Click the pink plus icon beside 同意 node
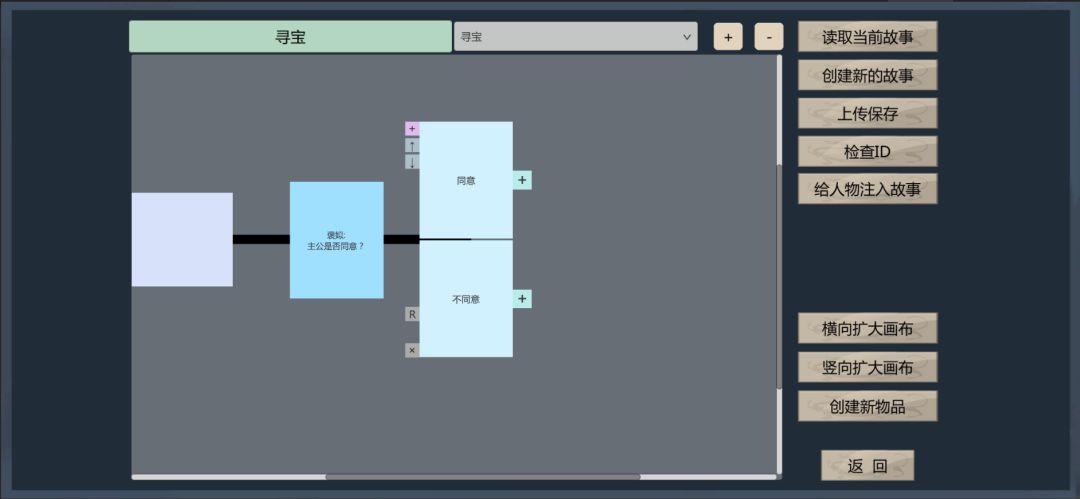The height and width of the screenshot is (499, 1080). [x=412, y=129]
